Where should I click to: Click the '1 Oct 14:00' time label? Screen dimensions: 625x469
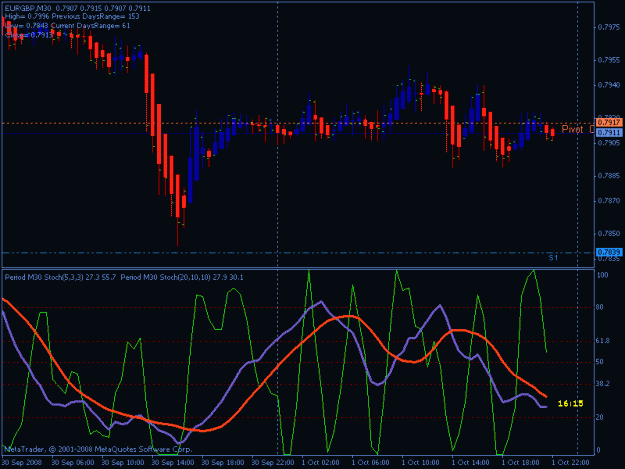point(471,463)
